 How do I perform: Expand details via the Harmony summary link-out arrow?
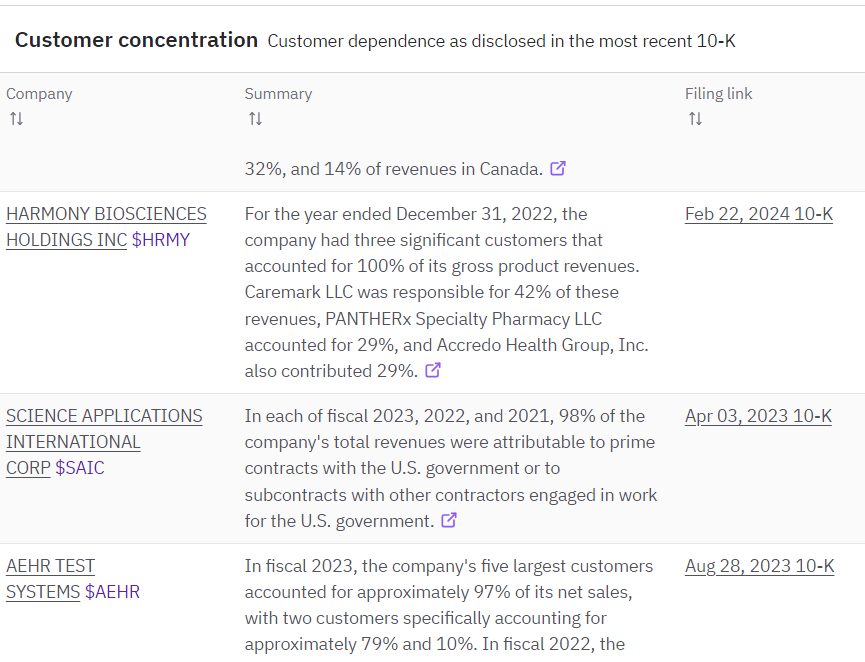click(432, 370)
